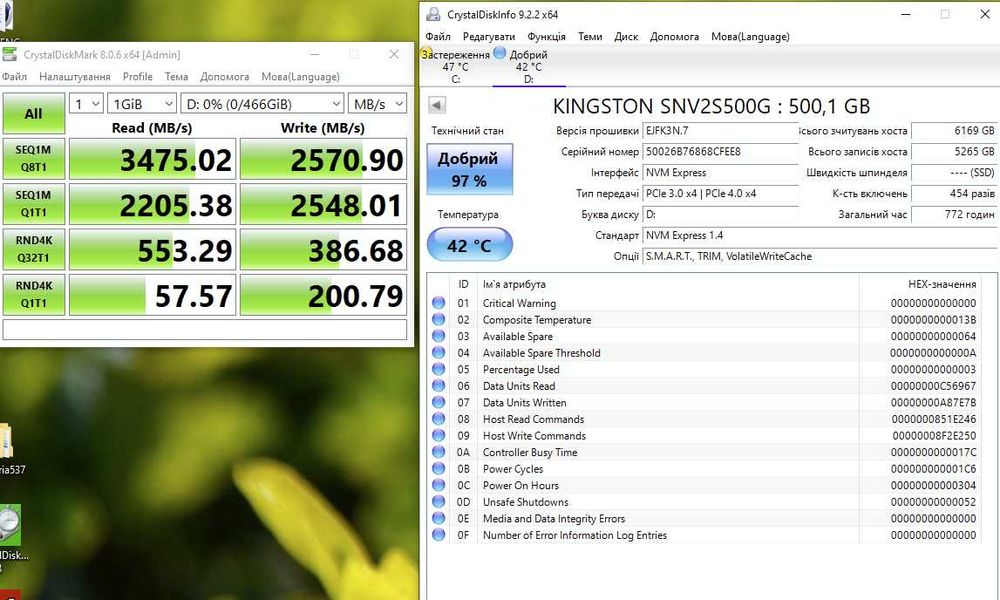Image resolution: width=1000 pixels, height=600 pixels.
Task: Open the test count dropdown showing 1
Action: point(85,104)
